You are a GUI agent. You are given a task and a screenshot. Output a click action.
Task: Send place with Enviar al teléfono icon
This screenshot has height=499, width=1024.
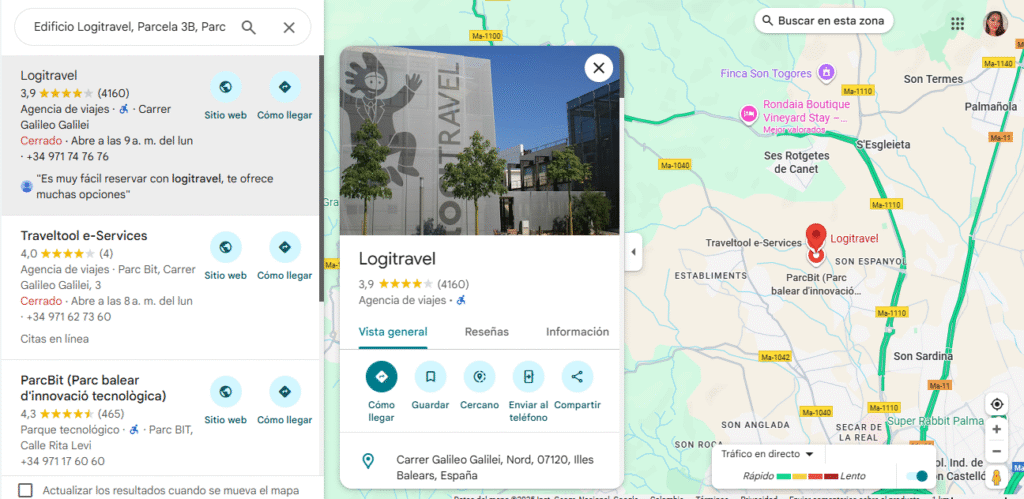tap(528, 377)
